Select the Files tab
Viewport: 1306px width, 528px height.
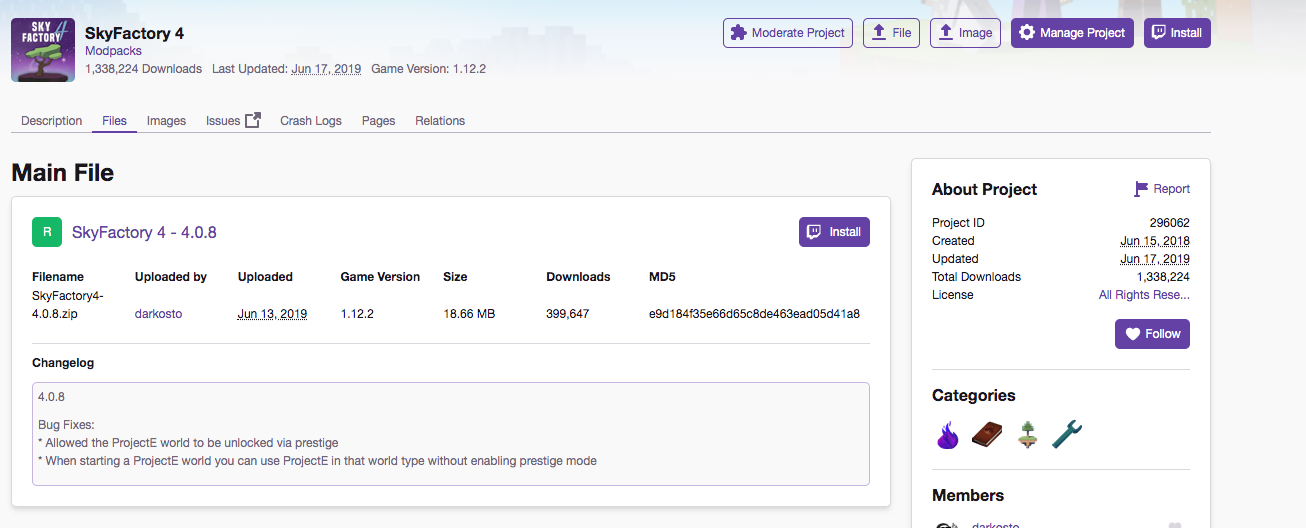115,121
